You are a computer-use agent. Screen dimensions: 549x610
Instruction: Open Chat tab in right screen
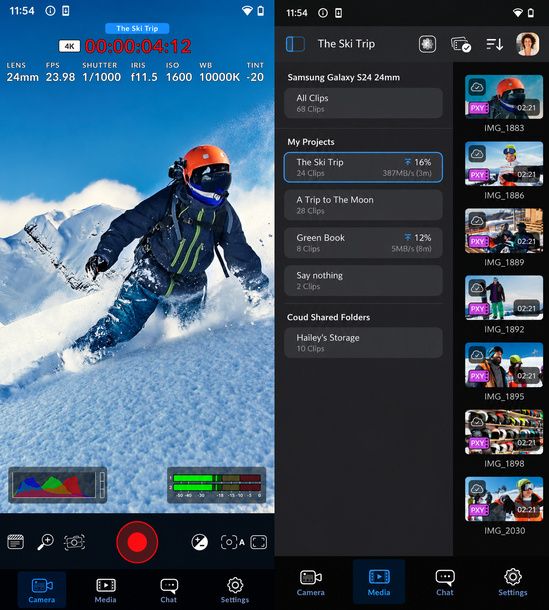click(445, 582)
